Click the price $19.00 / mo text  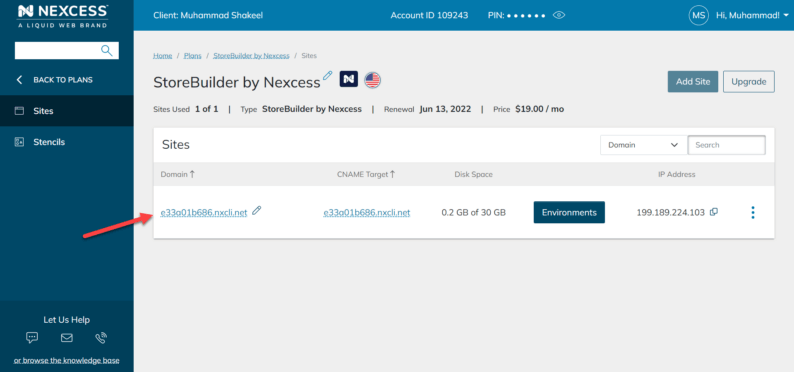[539, 109]
